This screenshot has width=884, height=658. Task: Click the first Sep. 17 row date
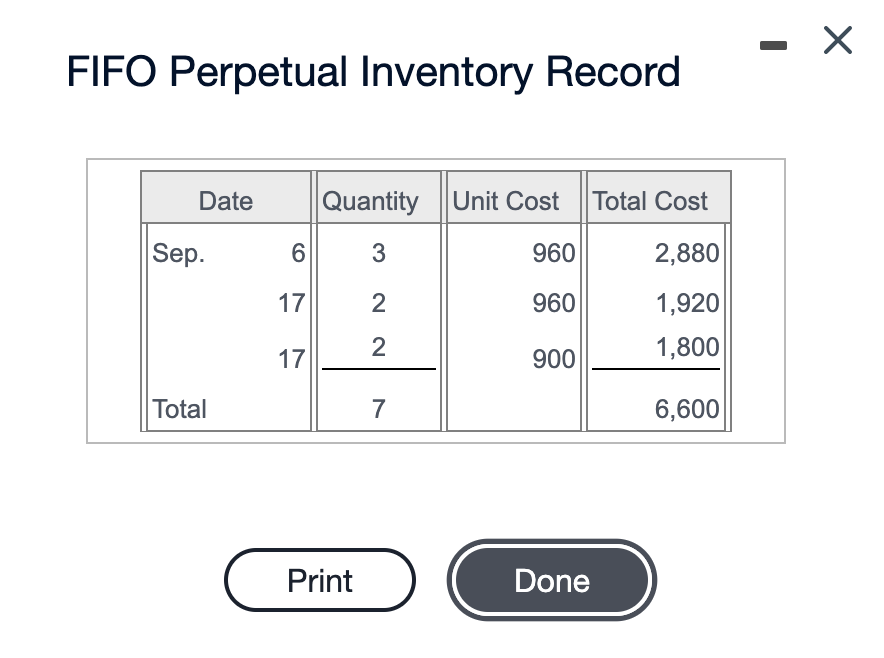[x=292, y=303]
